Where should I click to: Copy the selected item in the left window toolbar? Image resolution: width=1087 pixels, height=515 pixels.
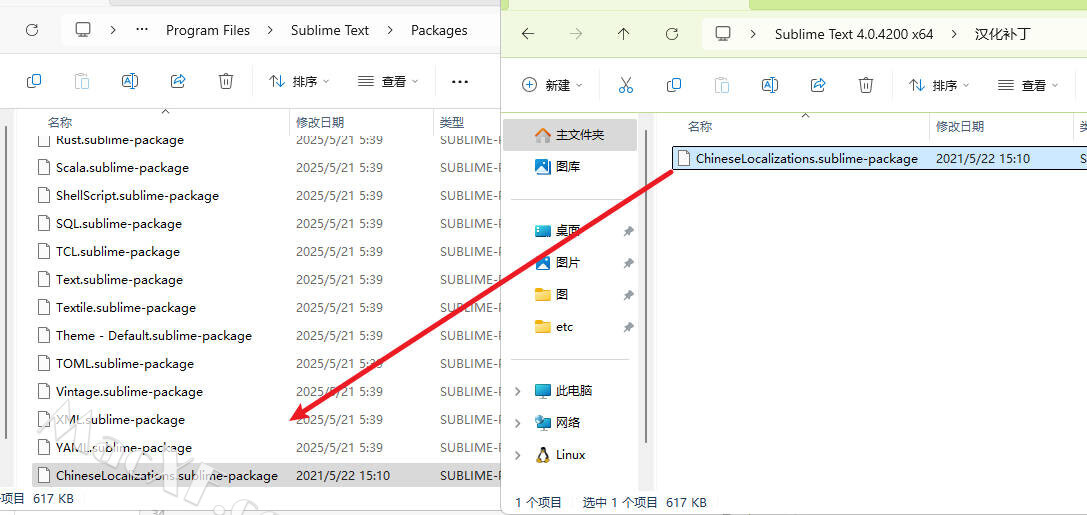pyautogui.click(x=33, y=81)
